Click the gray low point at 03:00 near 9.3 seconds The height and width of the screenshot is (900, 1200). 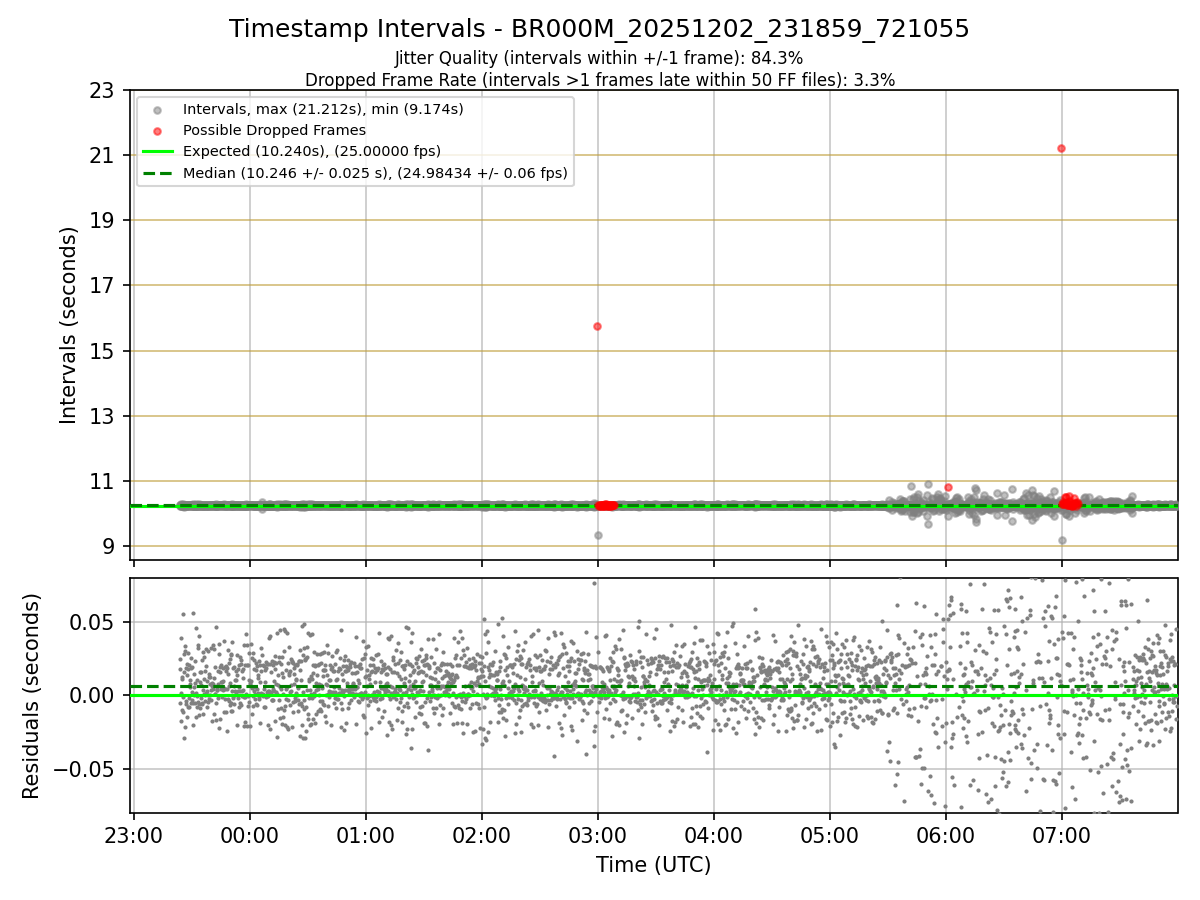(x=598, y=535)
